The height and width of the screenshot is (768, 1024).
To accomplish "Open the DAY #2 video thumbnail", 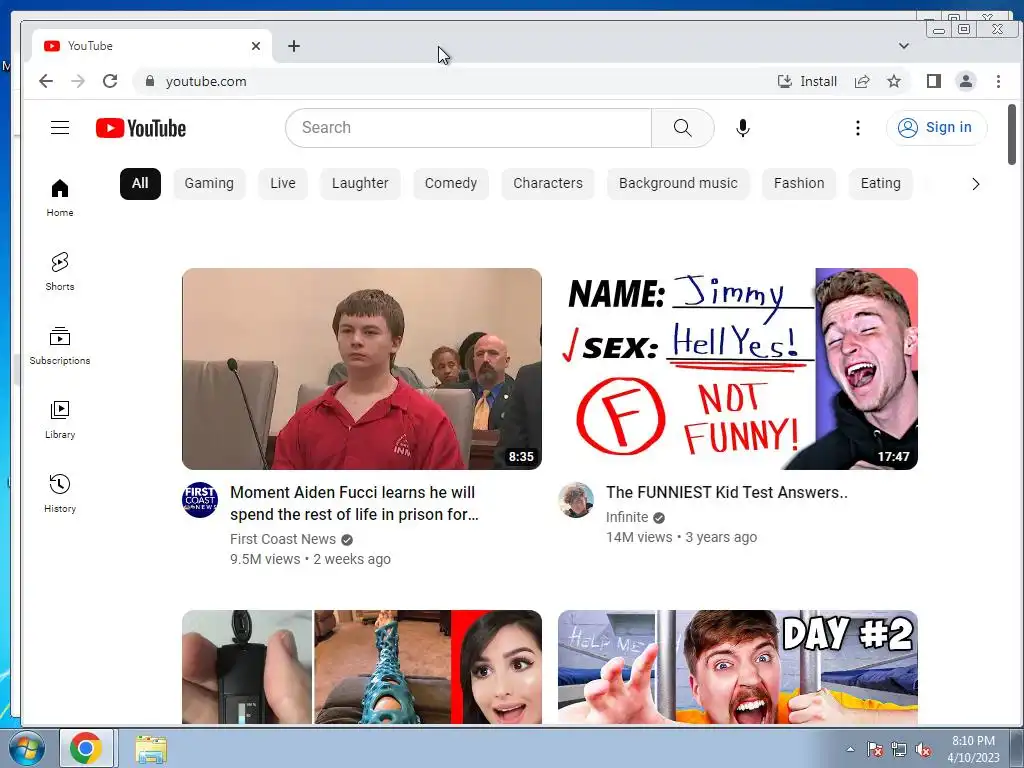I will click(738, 667).
